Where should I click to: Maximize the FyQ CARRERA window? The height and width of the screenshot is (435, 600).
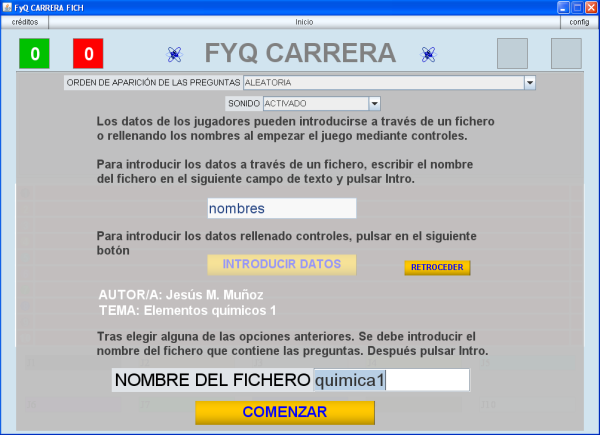tap(576, 7)
